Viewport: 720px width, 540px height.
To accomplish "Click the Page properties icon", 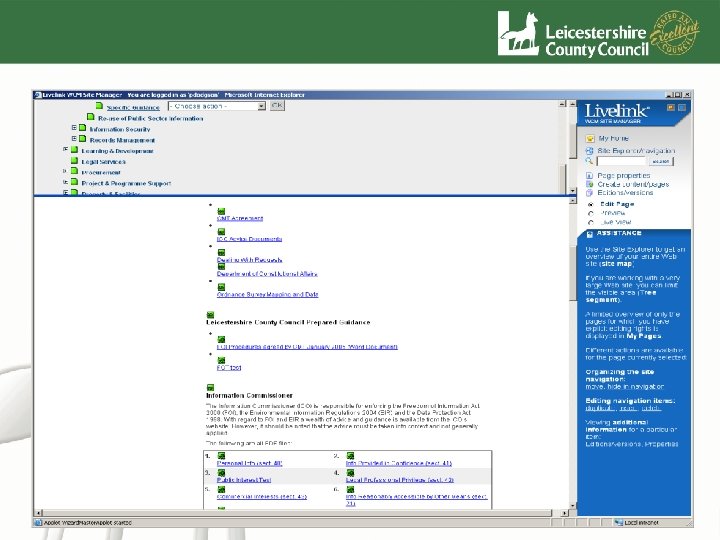I will [x=590, y=175].
